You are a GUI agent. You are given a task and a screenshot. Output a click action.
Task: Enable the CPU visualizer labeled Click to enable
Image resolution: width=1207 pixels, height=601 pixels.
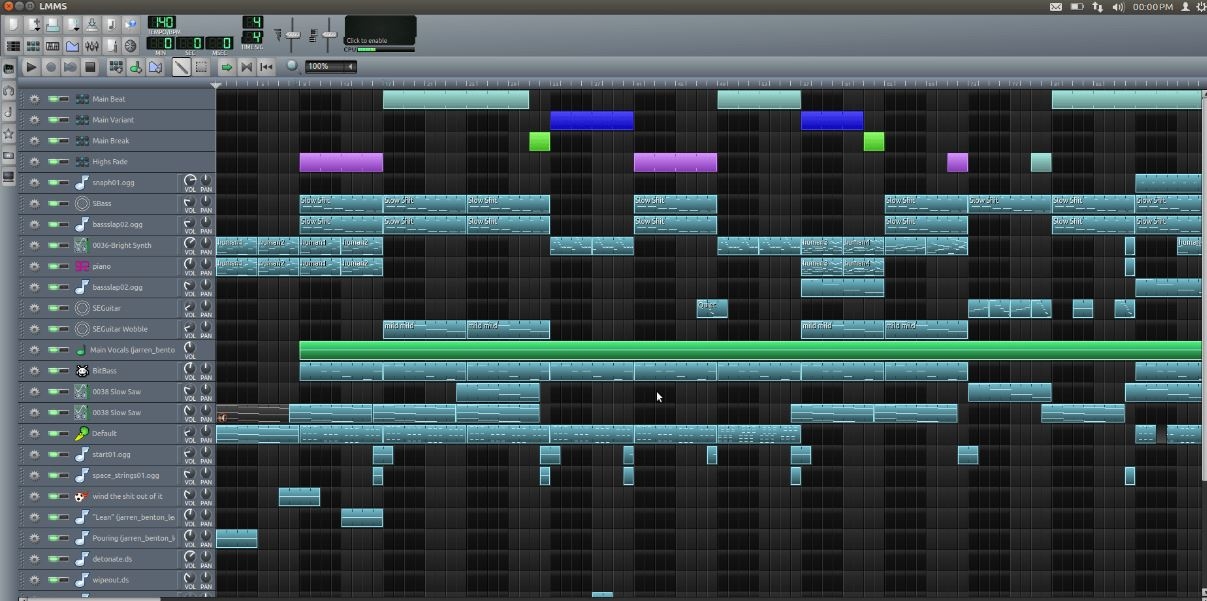(378, 30)
